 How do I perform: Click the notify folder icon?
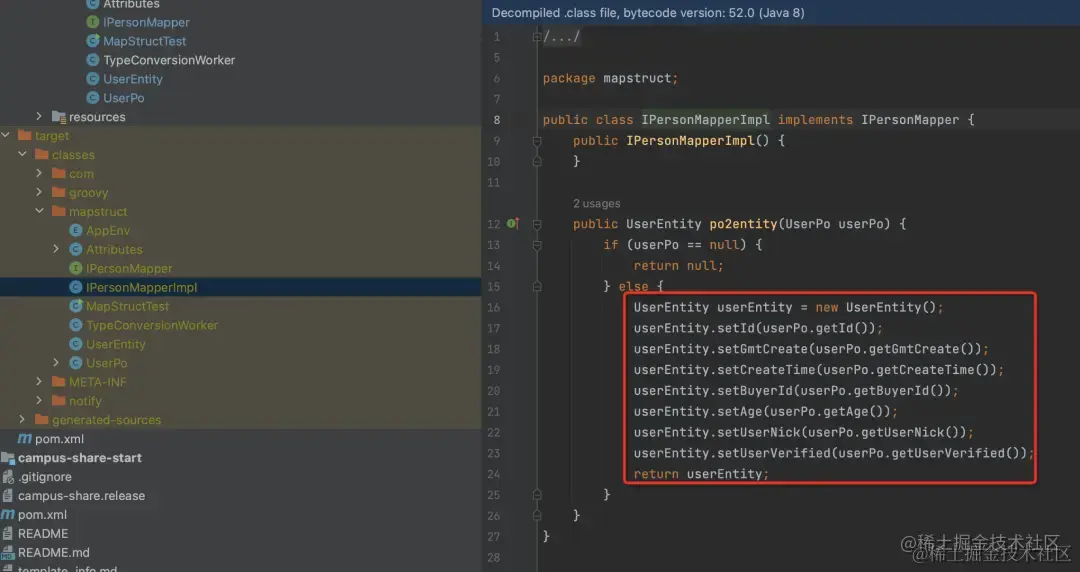[59, 400]
